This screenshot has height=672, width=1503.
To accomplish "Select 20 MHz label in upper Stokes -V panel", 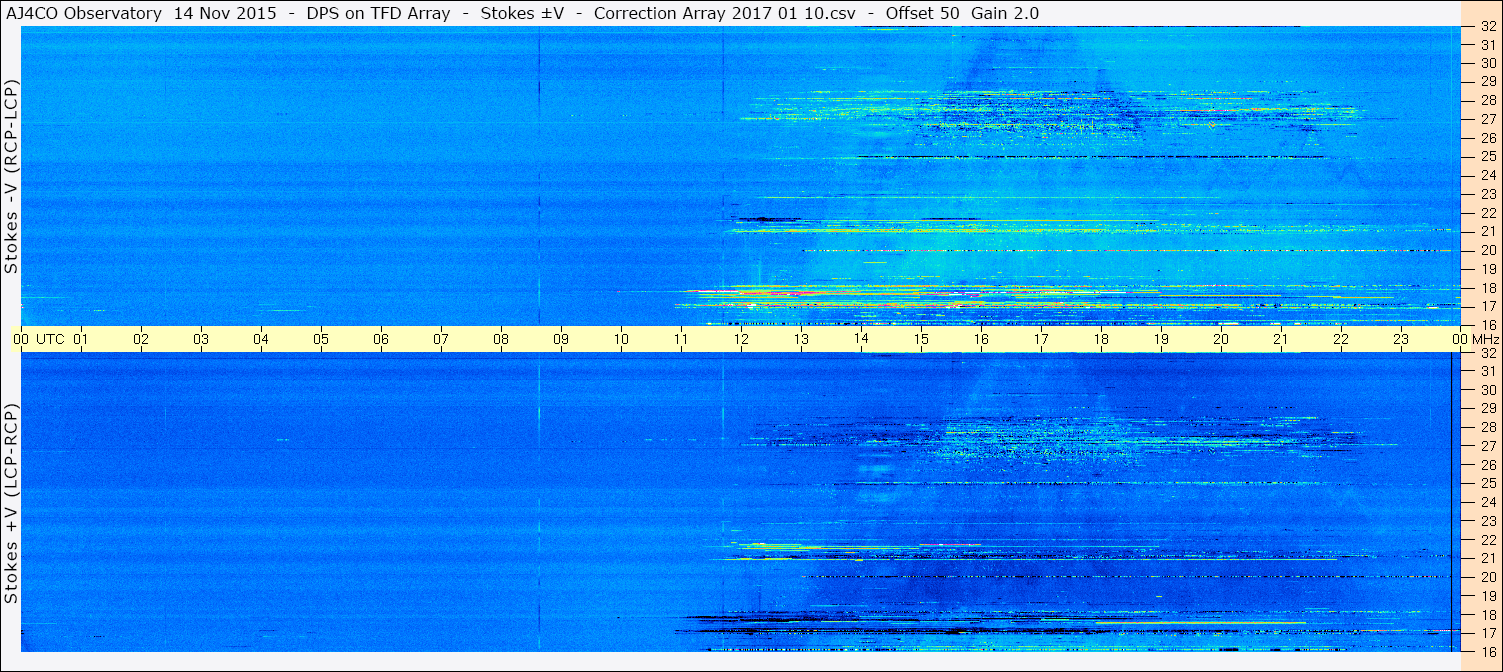I will point(1488,250).
